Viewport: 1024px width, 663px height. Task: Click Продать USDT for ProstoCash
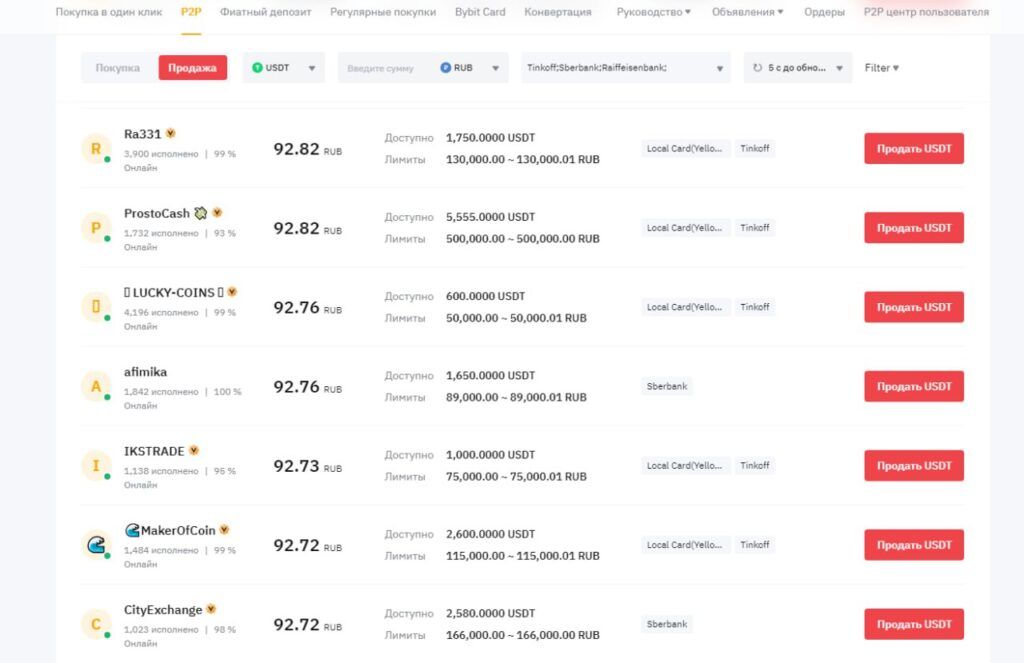(x=914, y=228)
